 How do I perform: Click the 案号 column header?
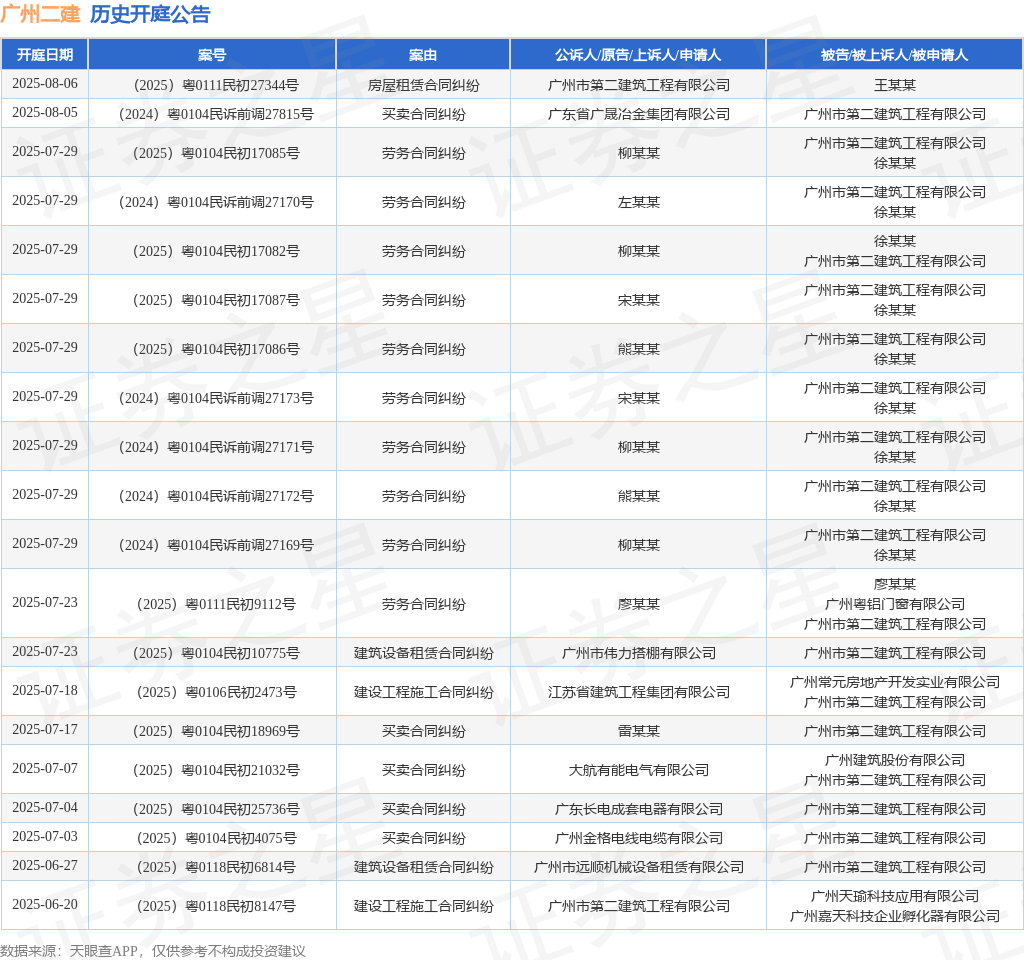(x=212, y=55)
